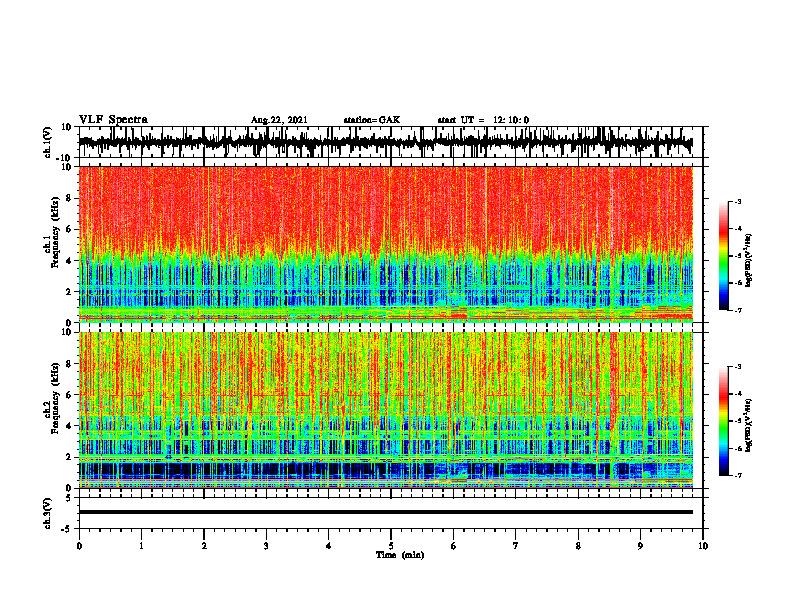Click the ch.1 color bar's "-3" tick label
Viewport: 792px width, 612px height.
pos(738,201)
